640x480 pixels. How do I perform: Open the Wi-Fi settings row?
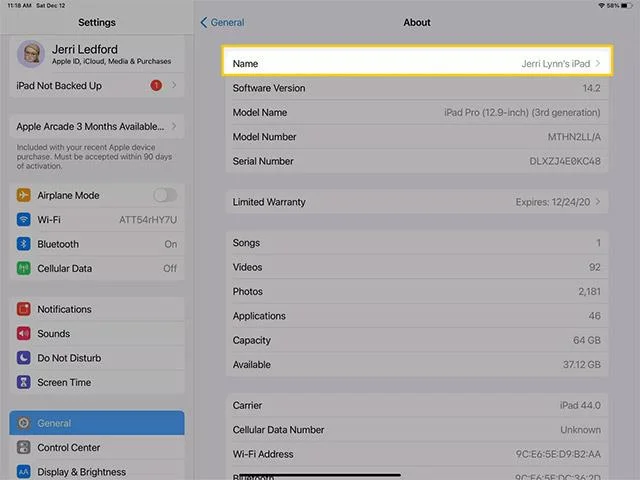pos(97,220)
